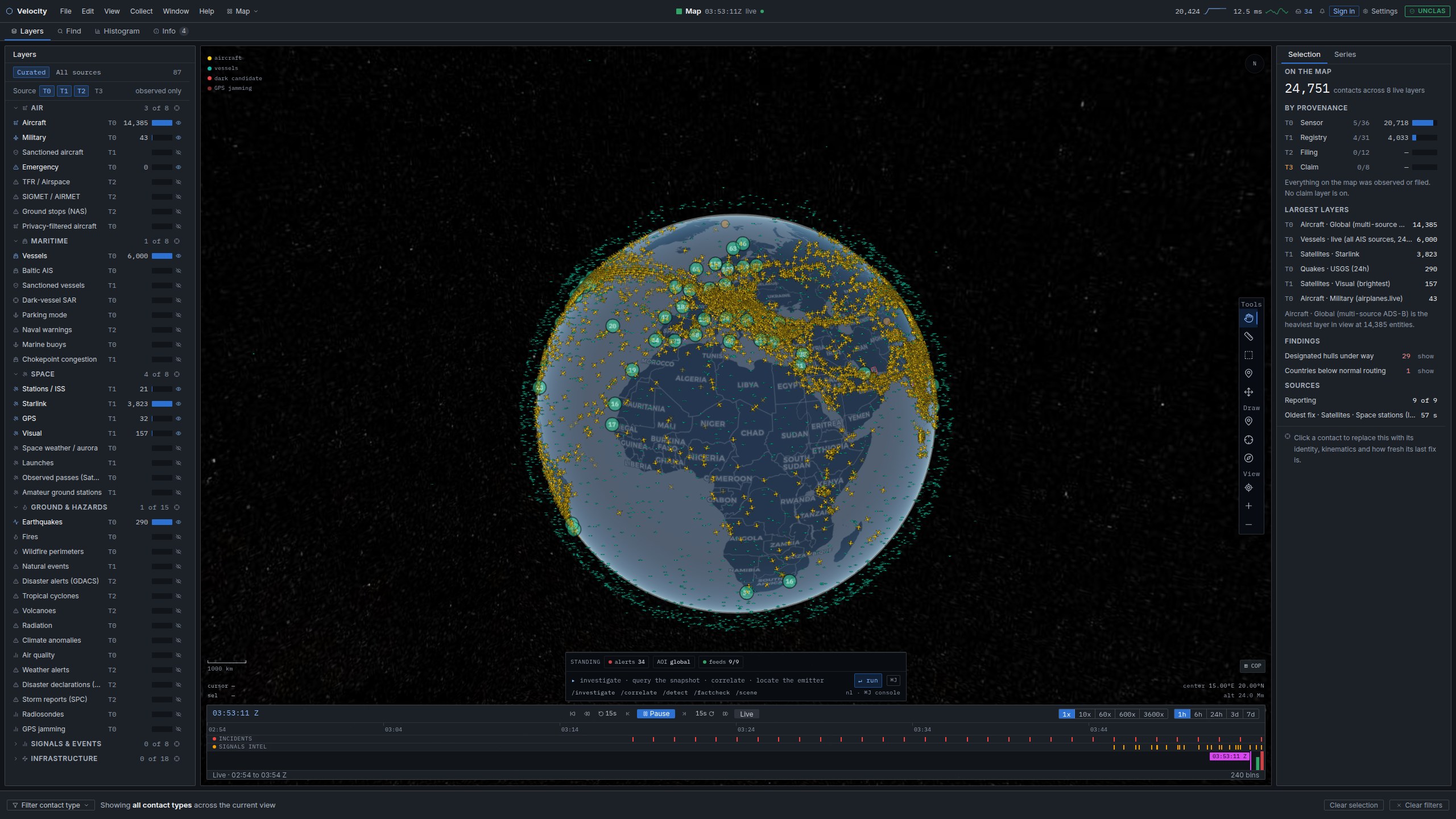Open the console shortcut icon beside run
Screen dimensions: 1456x819
(x=894, y=680)
